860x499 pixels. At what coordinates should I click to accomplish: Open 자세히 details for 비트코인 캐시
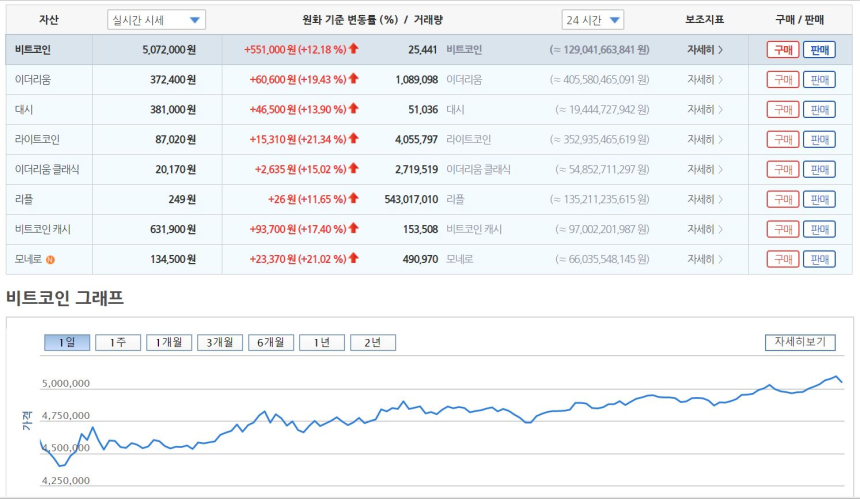coord(705,229)
